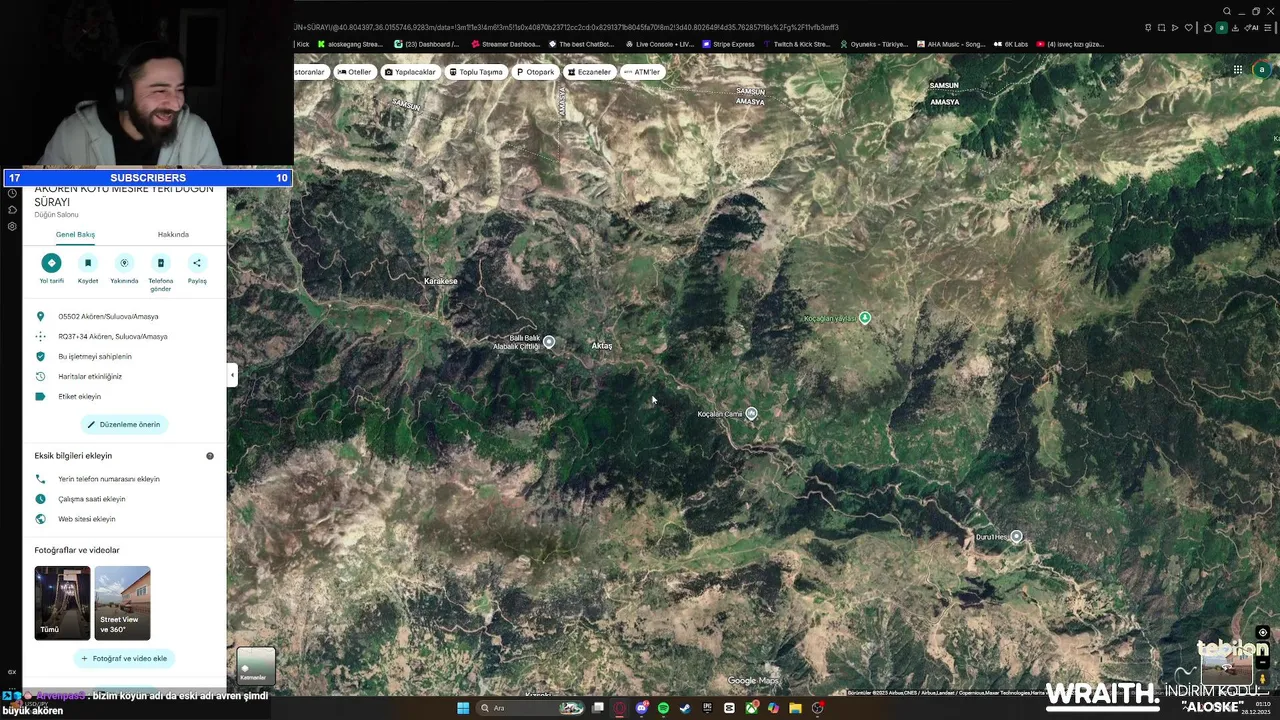Viewport: 1280px width, 720px height.
Task: Open the Katmanlar layers thumbnail
Action: [256, 666]
